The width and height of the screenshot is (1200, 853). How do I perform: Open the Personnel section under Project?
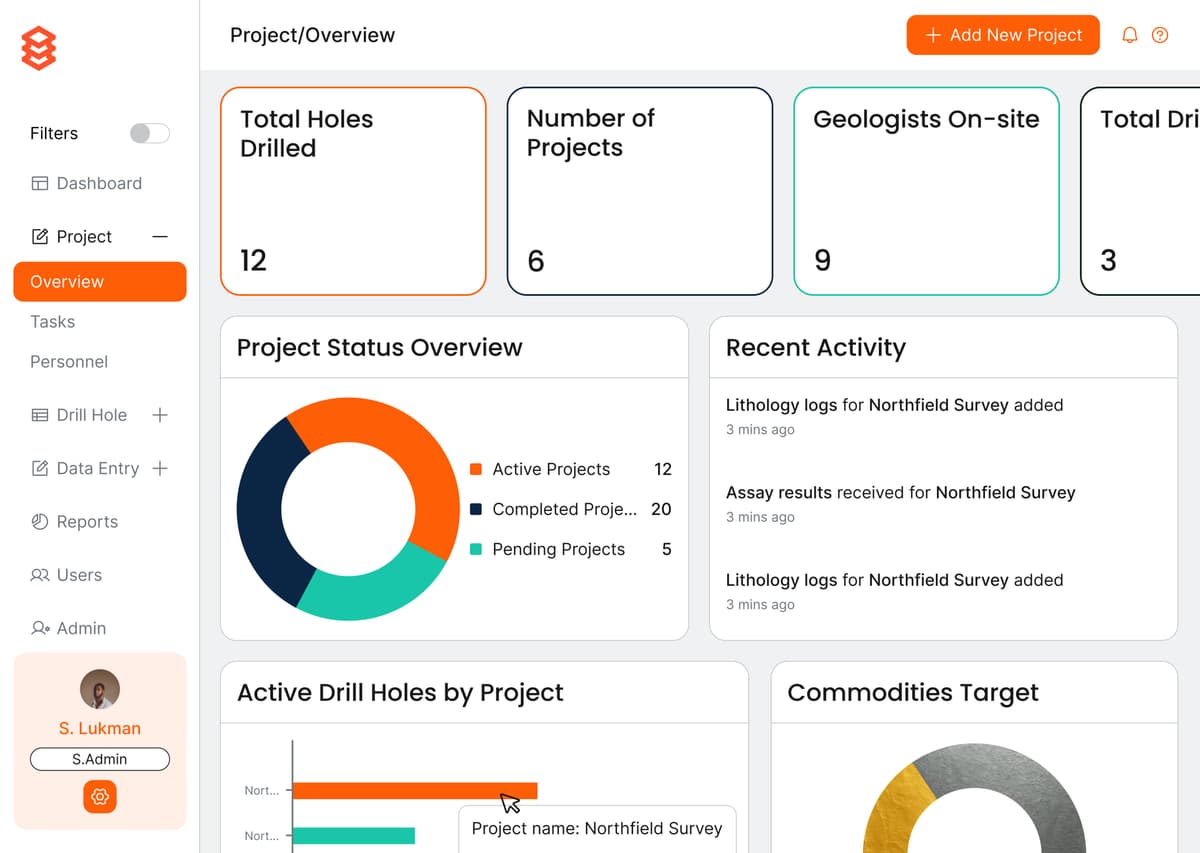69,361
